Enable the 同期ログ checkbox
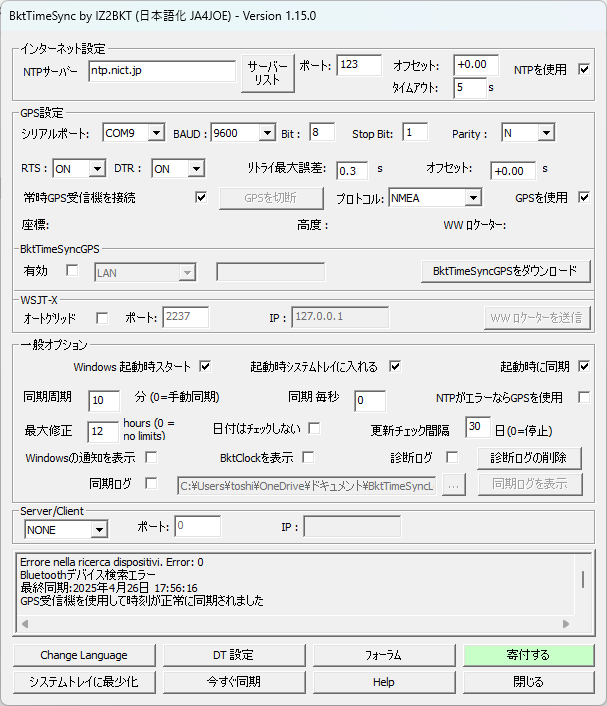607x706 pixels. pyautogui.click(x=151, y=484)
